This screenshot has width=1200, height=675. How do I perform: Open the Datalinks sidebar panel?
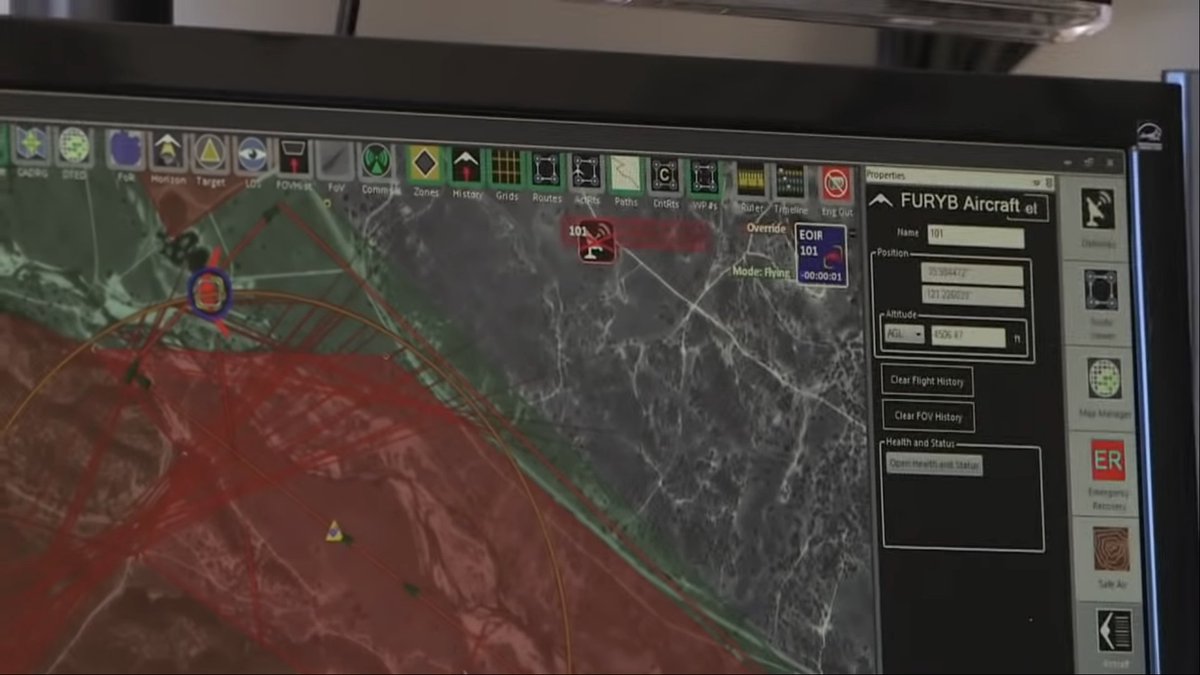[1099, 209]
